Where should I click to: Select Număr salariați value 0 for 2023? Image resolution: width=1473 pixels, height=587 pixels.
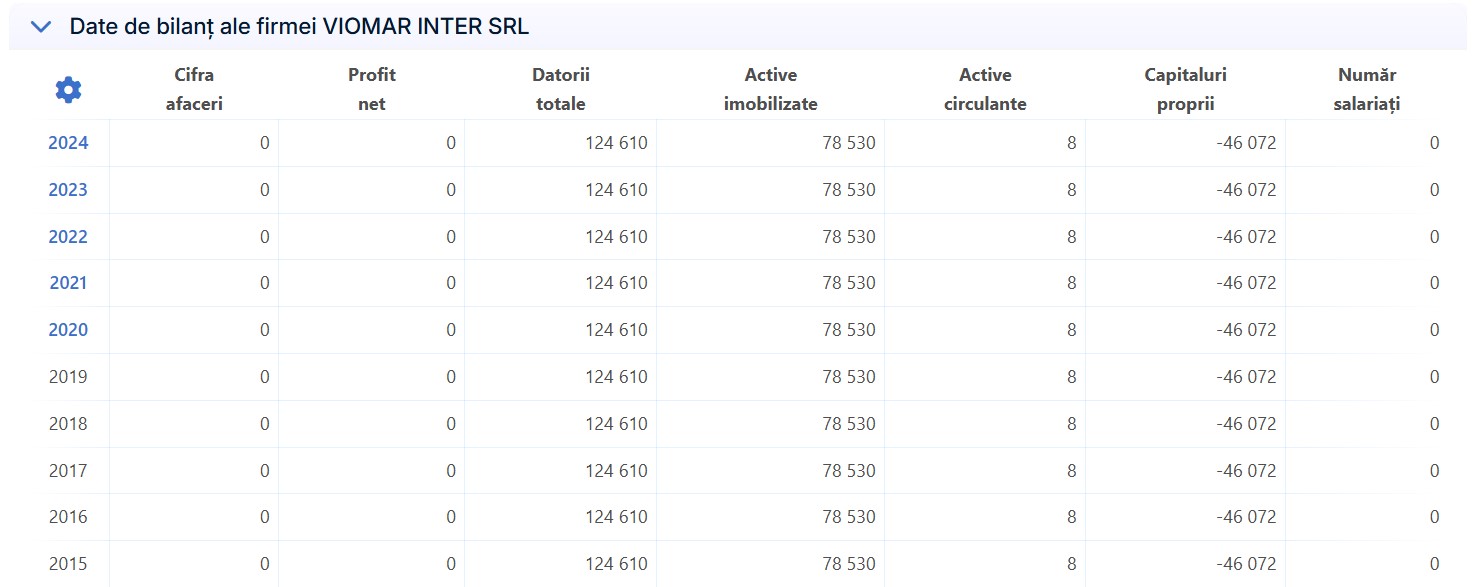1434,190
